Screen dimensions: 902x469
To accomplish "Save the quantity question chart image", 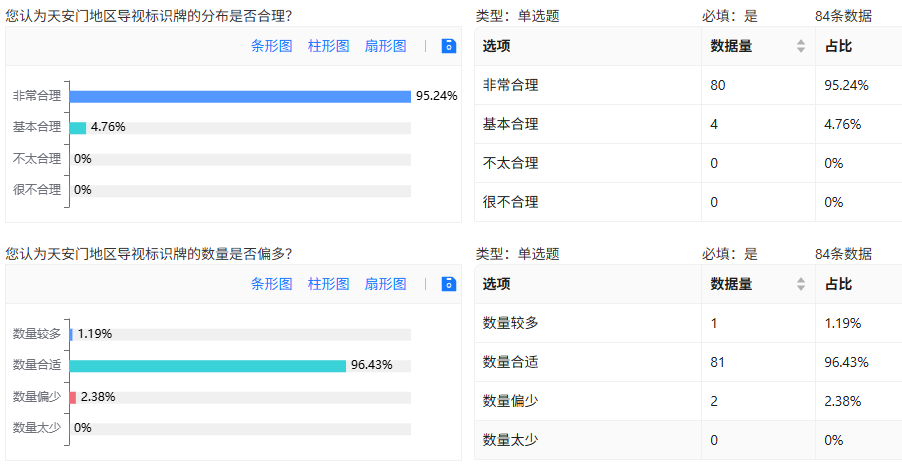I will pyautogui.click(x=449, y=284).
